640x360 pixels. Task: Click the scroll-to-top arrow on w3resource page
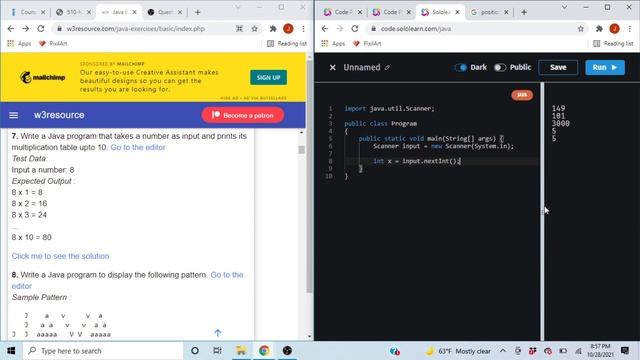(x=218, y=333)
